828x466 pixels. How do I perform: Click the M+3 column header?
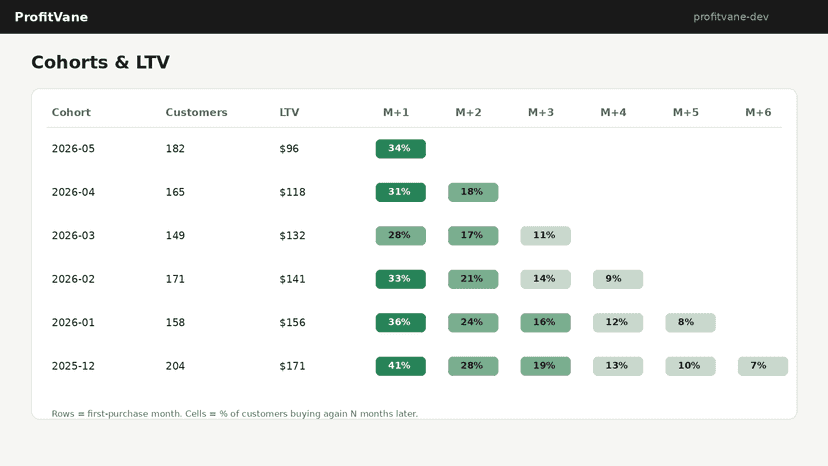click(541, 112)
